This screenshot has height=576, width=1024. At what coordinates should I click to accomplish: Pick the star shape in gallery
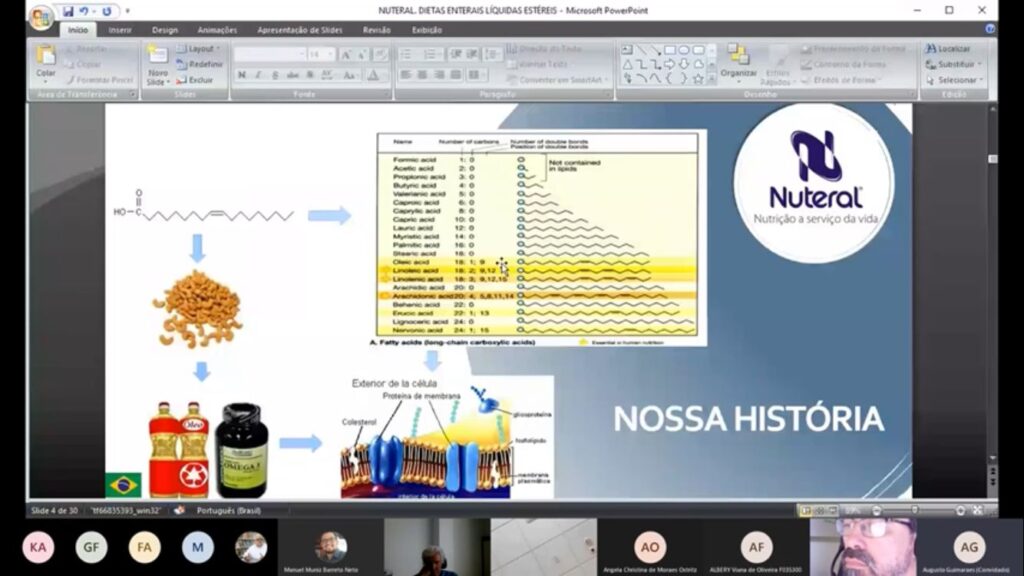coord(697,78)
